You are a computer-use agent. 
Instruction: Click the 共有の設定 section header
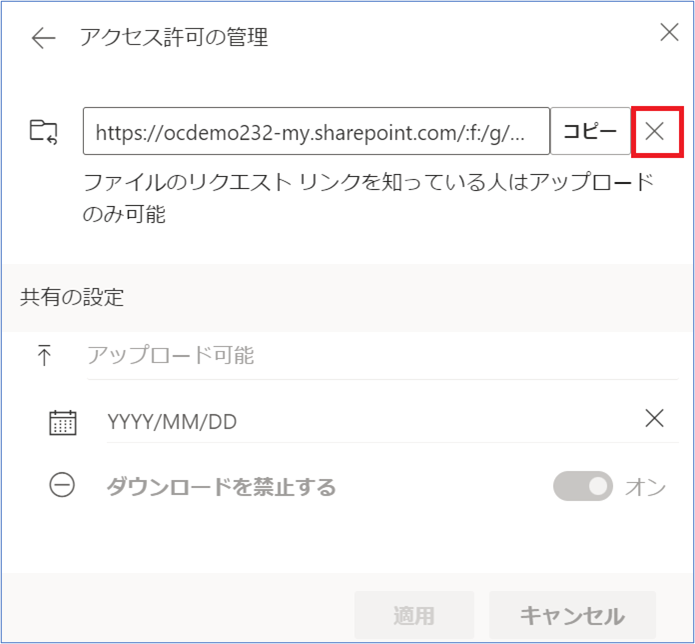(72, 297)
